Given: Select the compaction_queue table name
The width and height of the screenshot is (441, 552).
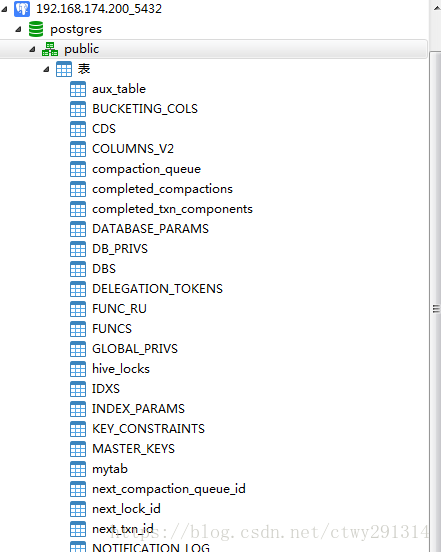Looking at the screenshot, I should (x=146, y=169).
